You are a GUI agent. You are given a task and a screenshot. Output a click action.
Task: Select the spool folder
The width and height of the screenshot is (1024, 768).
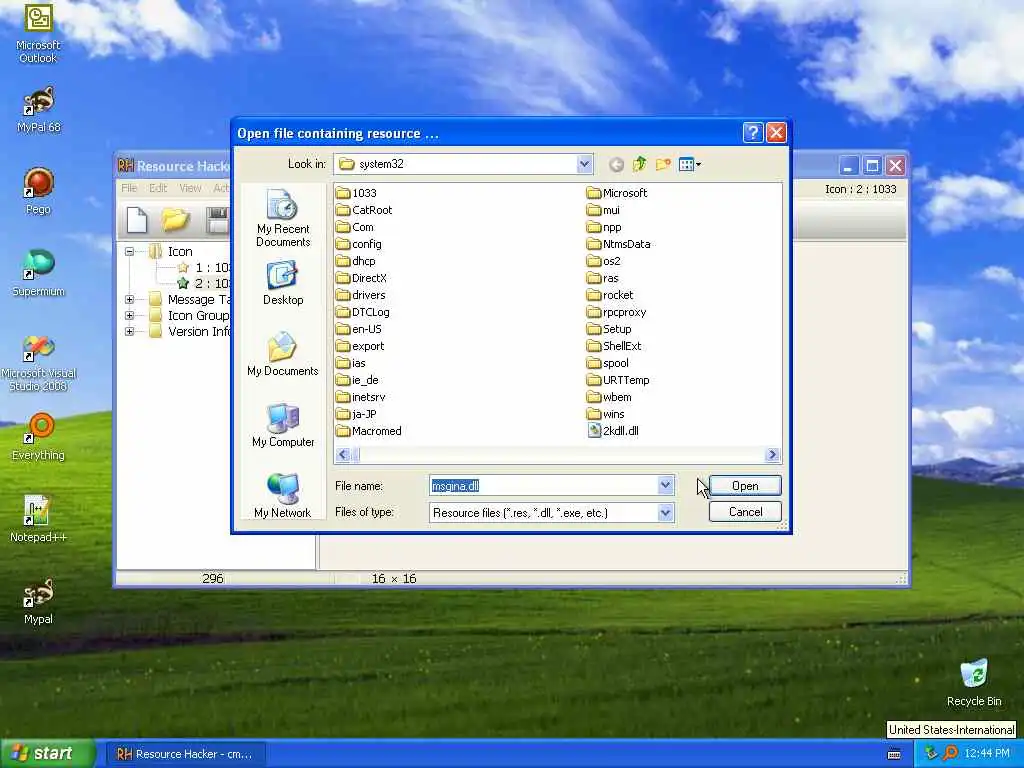(x=608, y=363)
